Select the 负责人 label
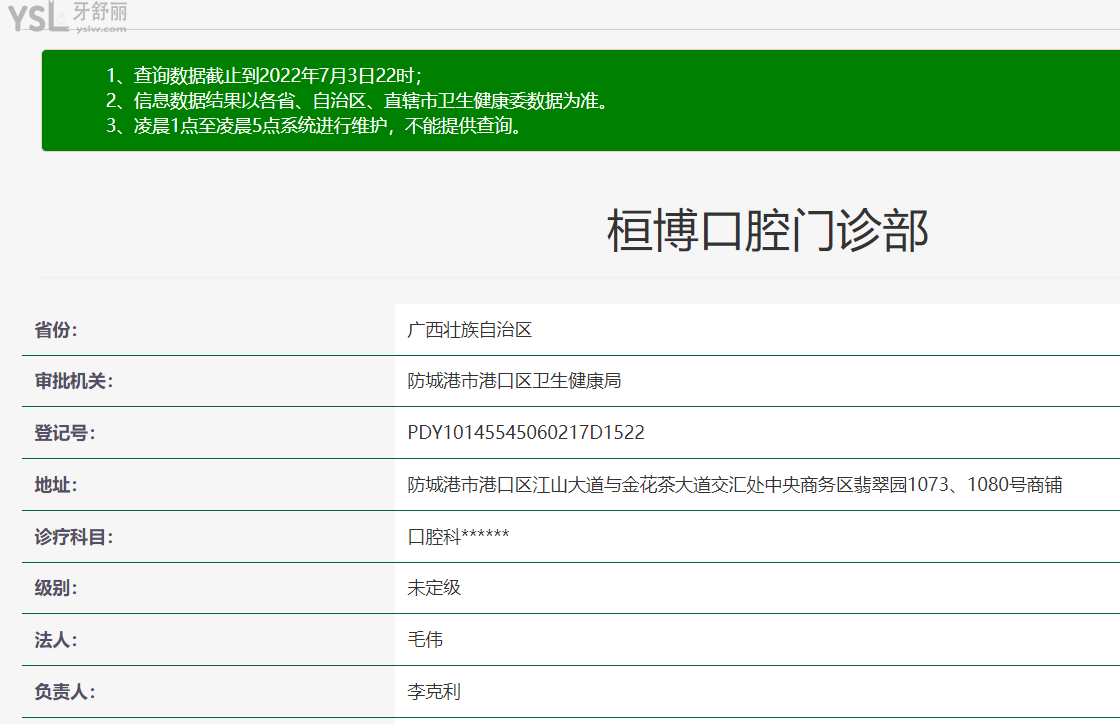Screen dimensions: 1120x724 coord(64,692)
